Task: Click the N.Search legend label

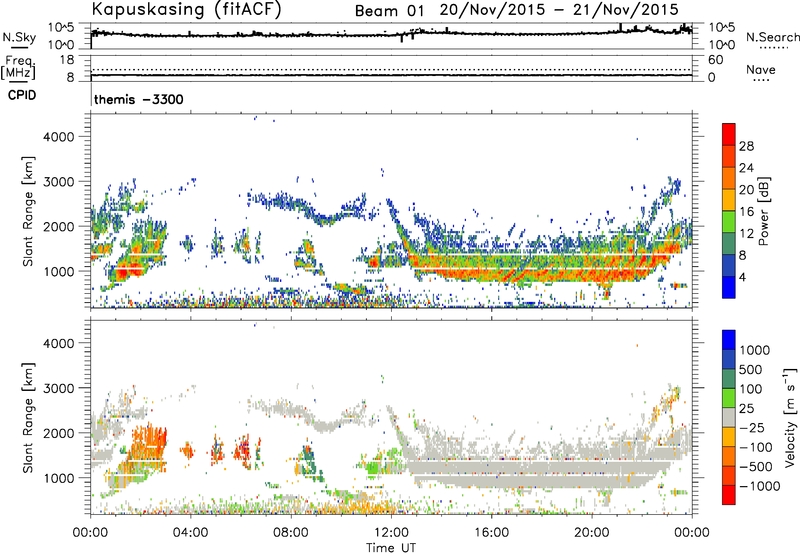Action: pyautogui.click(x=773, y=37)
